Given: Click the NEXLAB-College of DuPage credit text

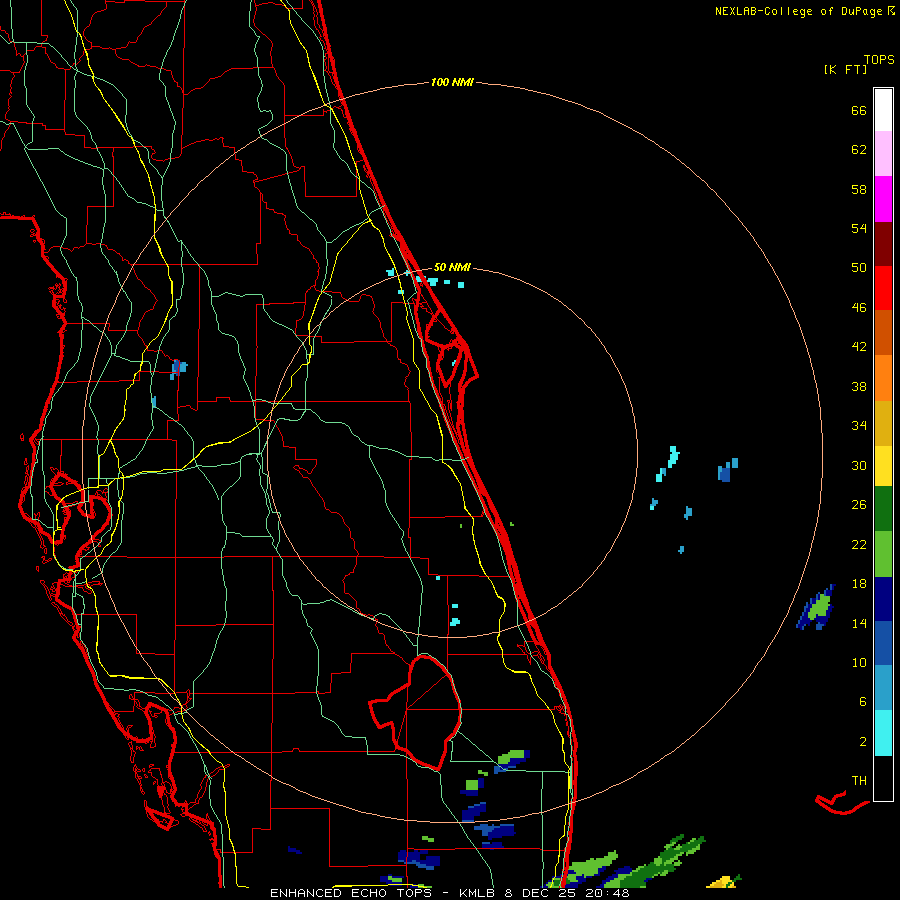Looking at the screenshot, I should 805,11.
